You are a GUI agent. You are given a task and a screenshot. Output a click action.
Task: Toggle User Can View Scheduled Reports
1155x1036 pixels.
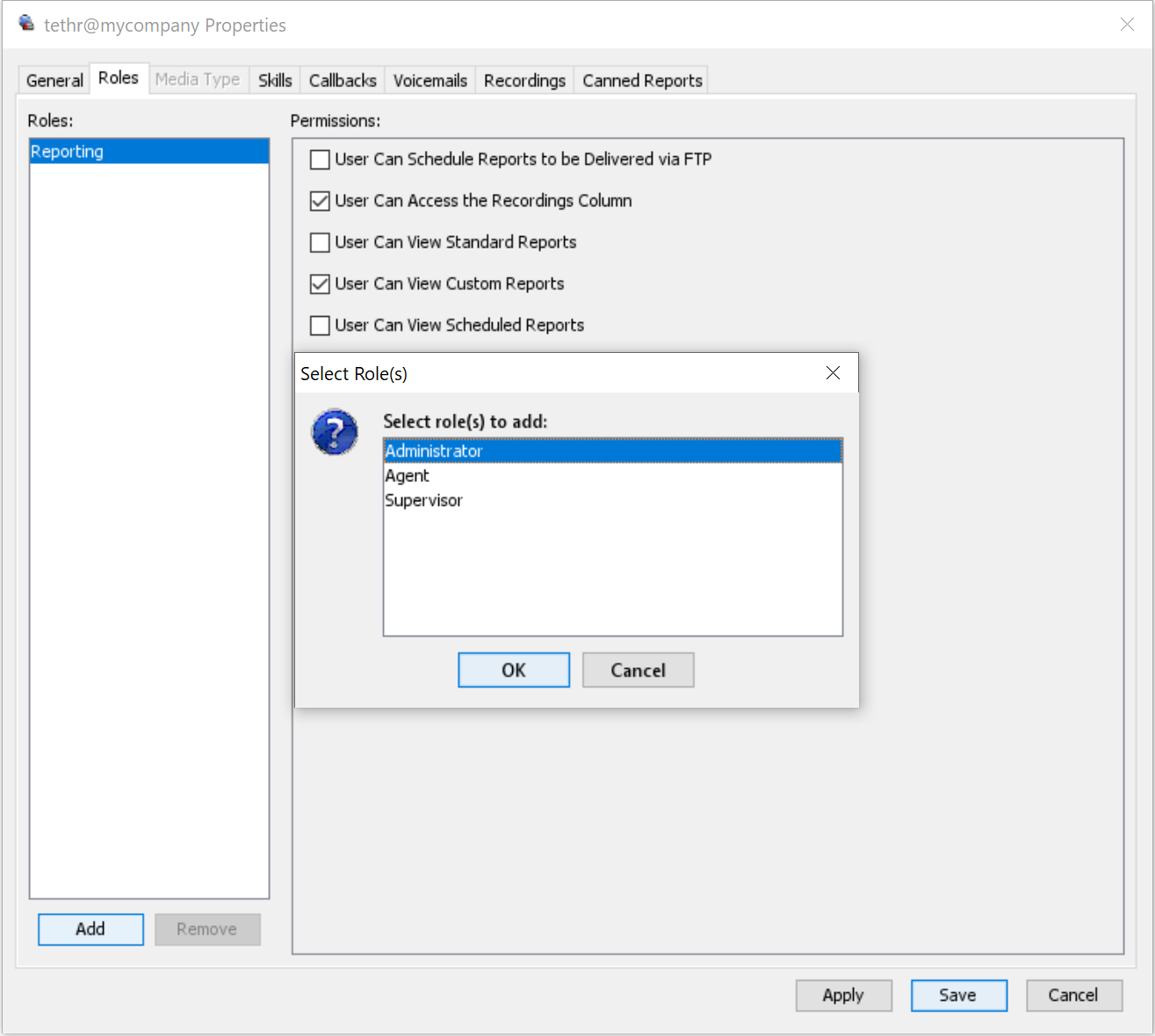tap(321, 326)
